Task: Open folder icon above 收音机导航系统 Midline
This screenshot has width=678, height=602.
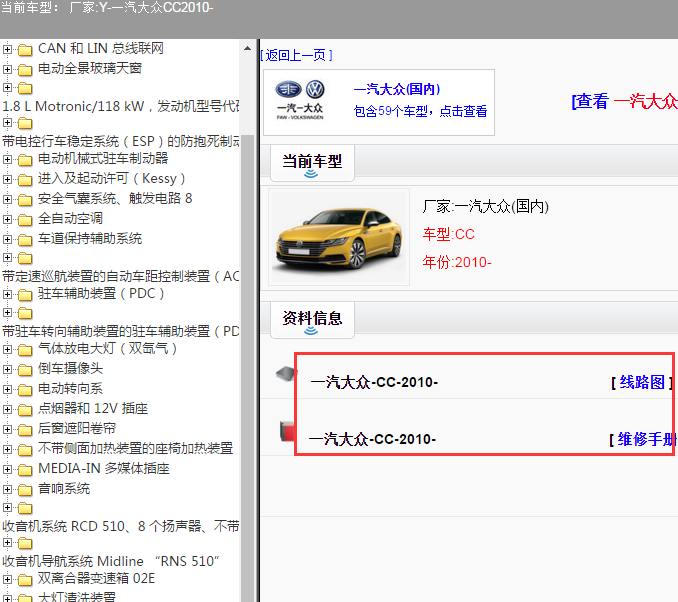Action: (25, 543)
